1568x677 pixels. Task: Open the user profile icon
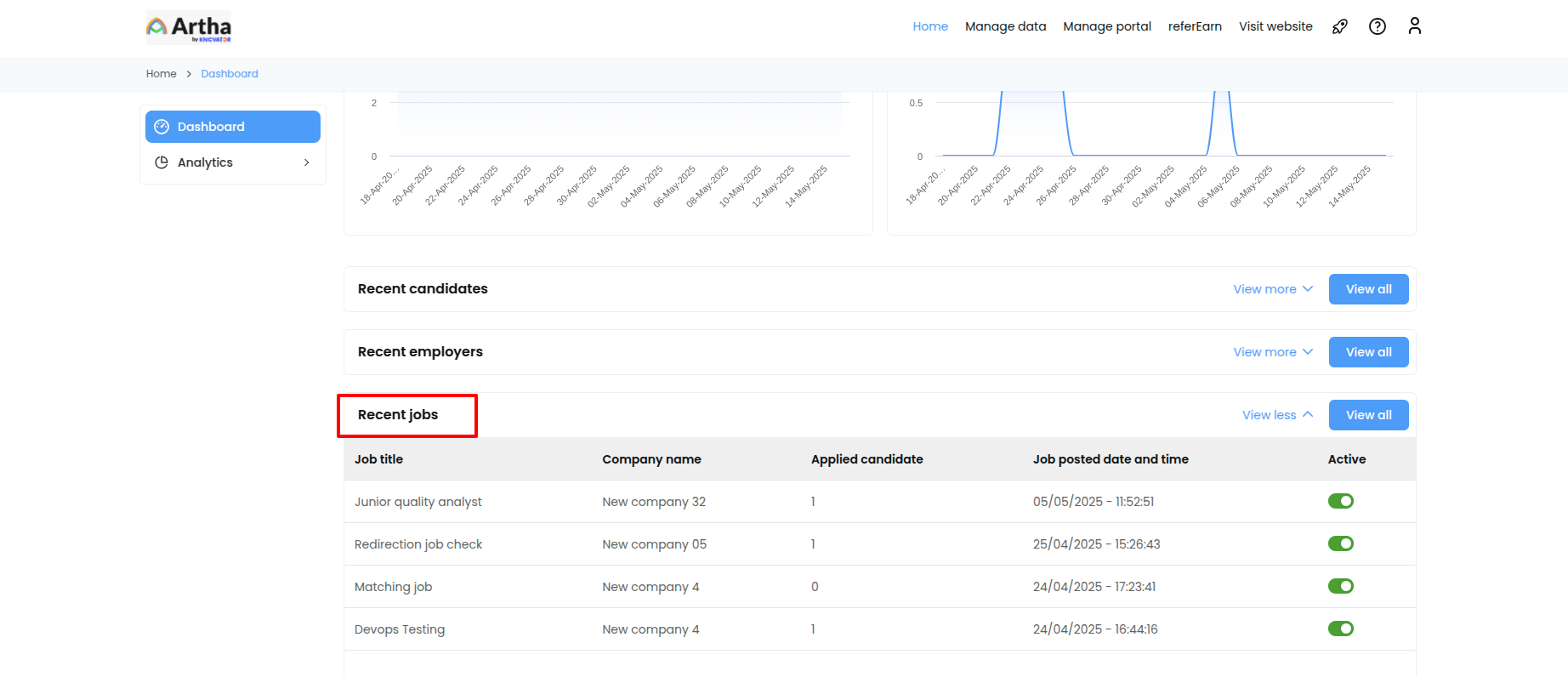point(1414,26)
